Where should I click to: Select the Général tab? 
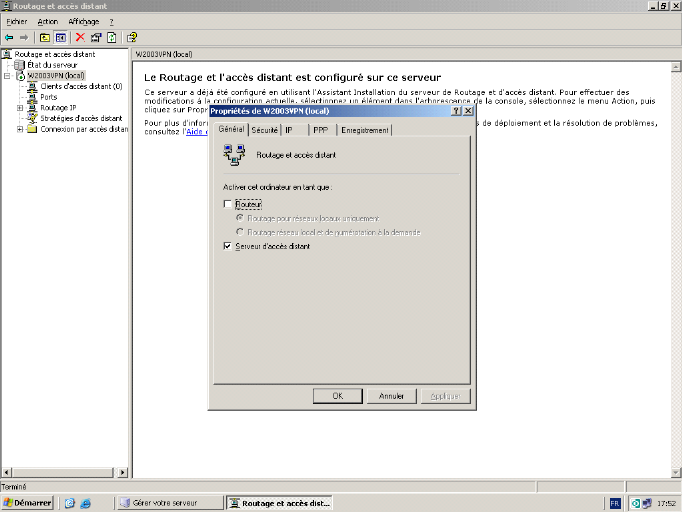point(231,130)
